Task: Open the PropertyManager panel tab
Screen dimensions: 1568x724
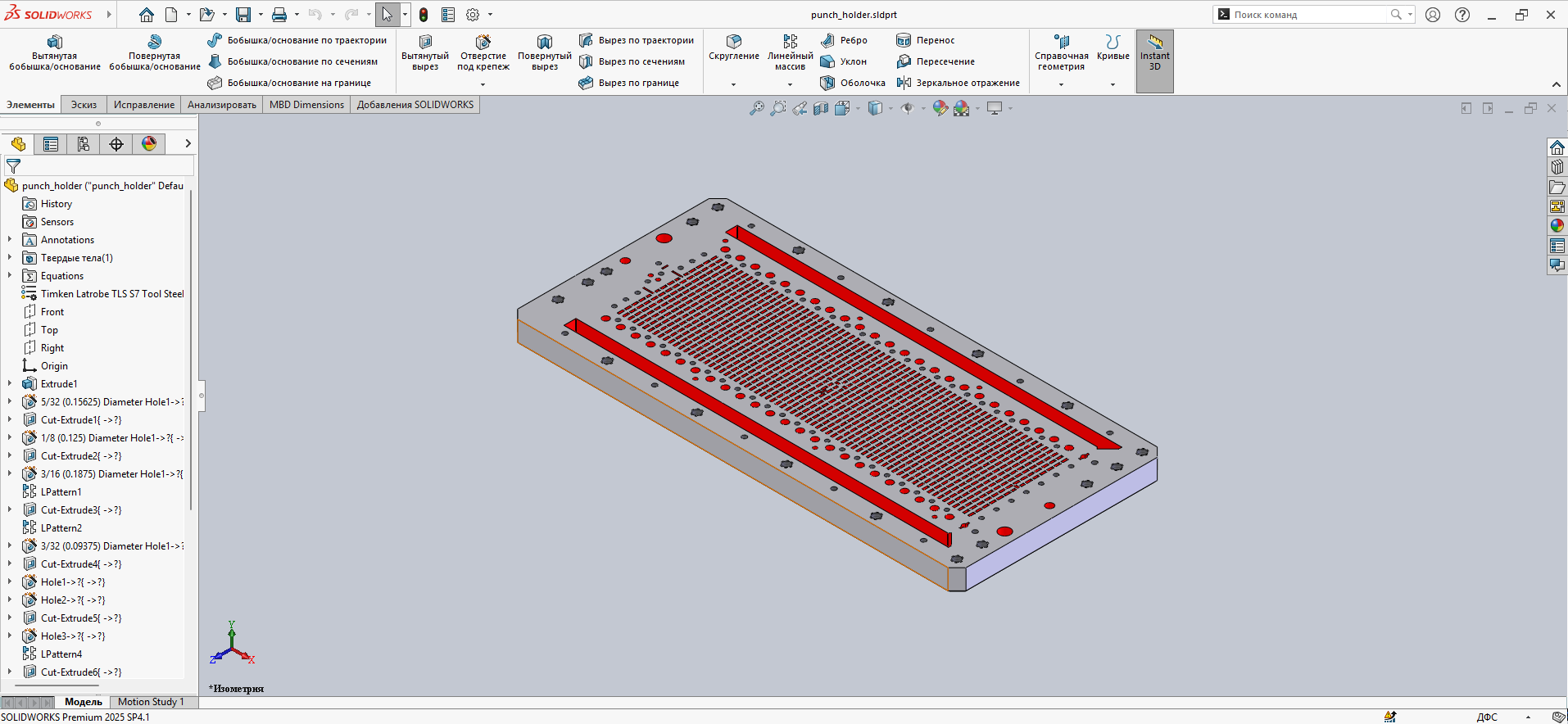Action: [51, 144]
